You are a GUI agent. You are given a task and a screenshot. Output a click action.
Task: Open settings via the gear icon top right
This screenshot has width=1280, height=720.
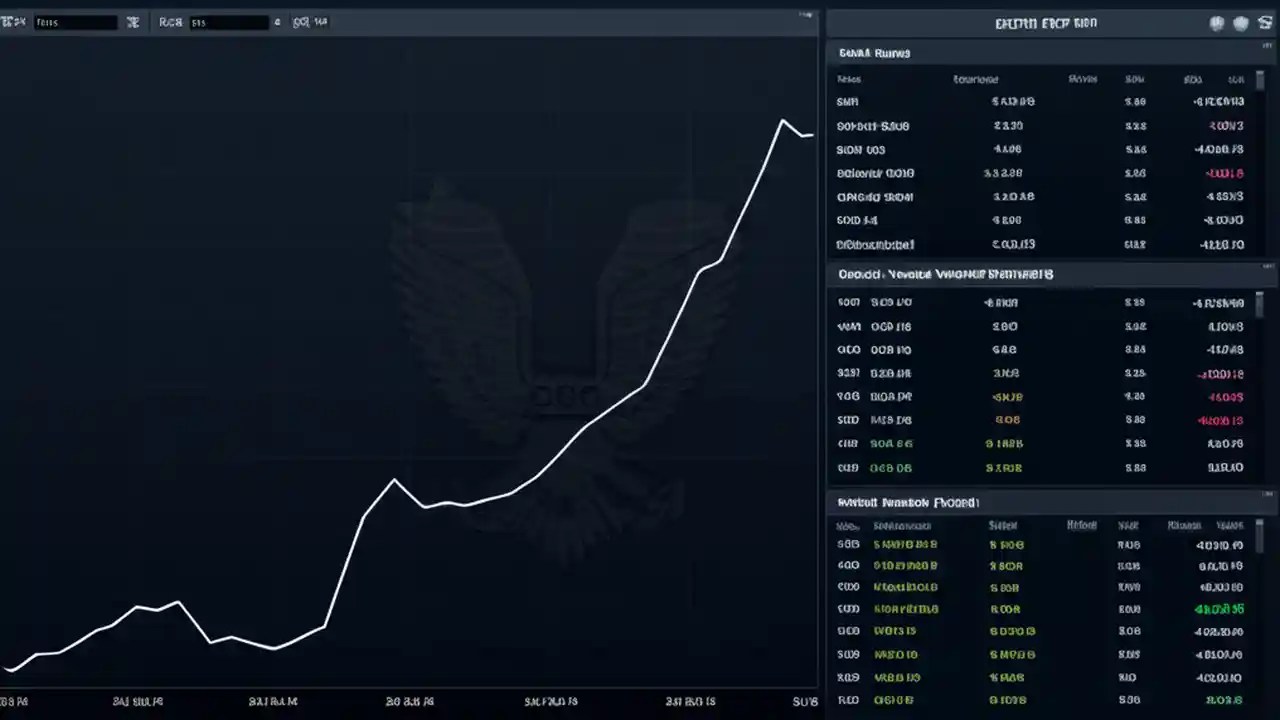1265,23
